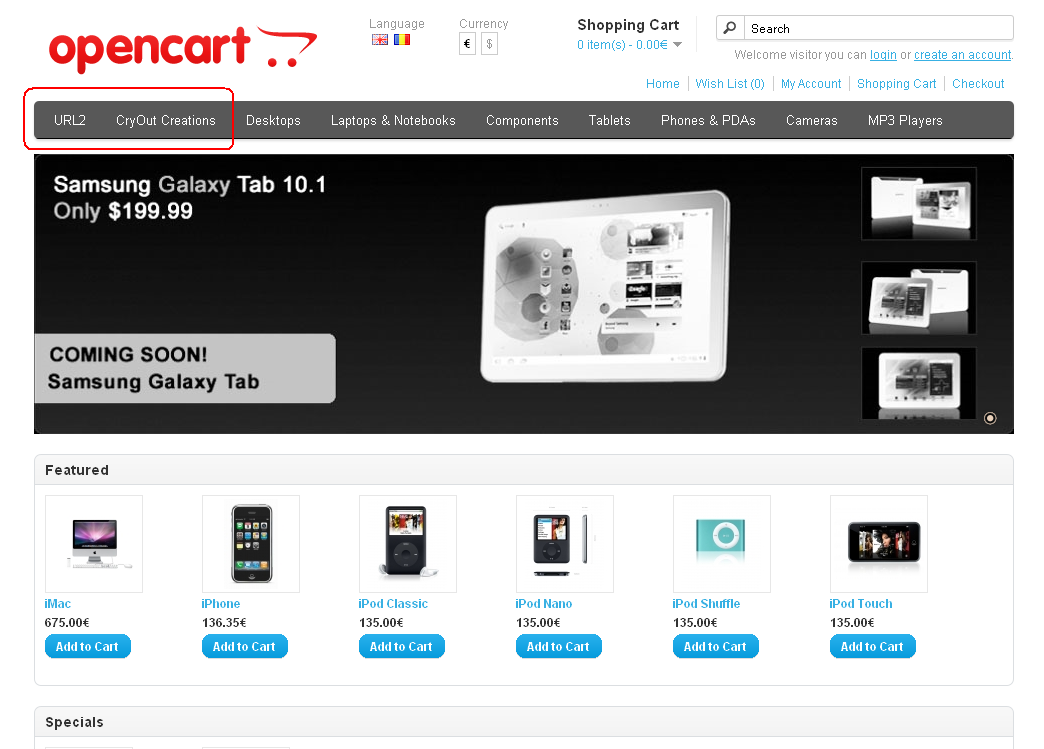
Task: Expand the shopping cart dropdown arrow
Action: (677, 45)
